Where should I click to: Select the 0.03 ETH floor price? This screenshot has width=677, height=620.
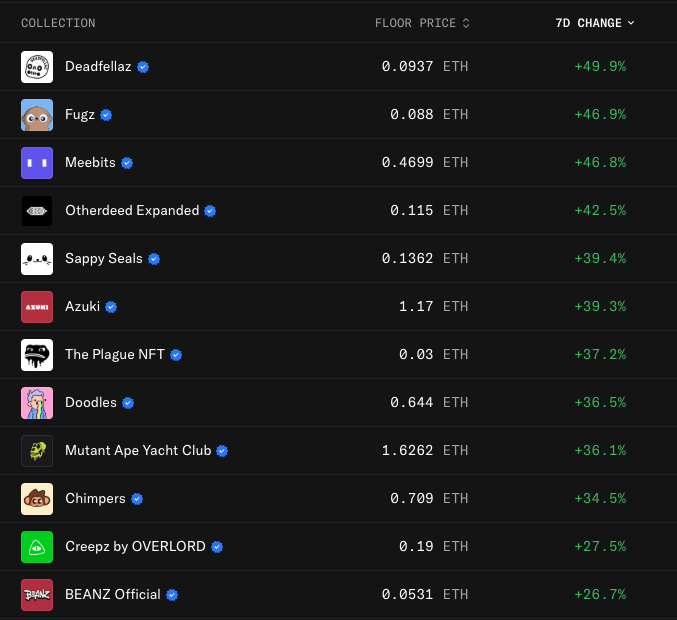pos(433,354)
